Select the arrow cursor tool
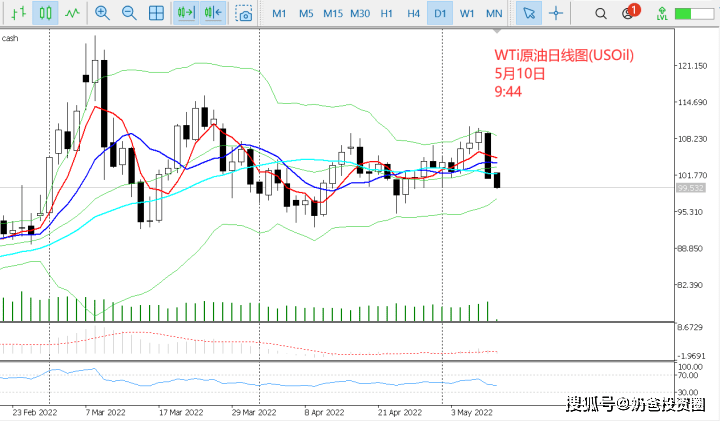This screenshot has width=720, height=421. 529,13
